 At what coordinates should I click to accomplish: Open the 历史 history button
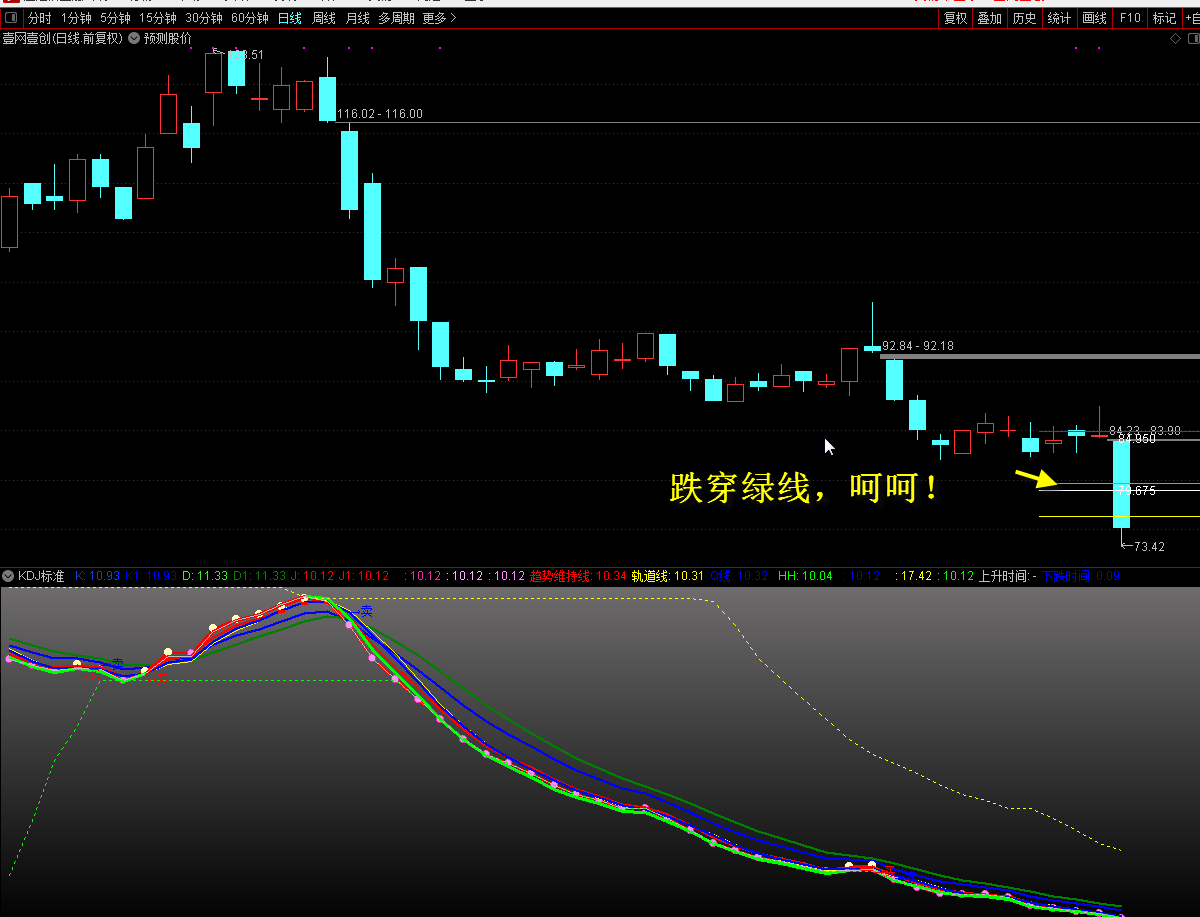[x=1025, y=18]
